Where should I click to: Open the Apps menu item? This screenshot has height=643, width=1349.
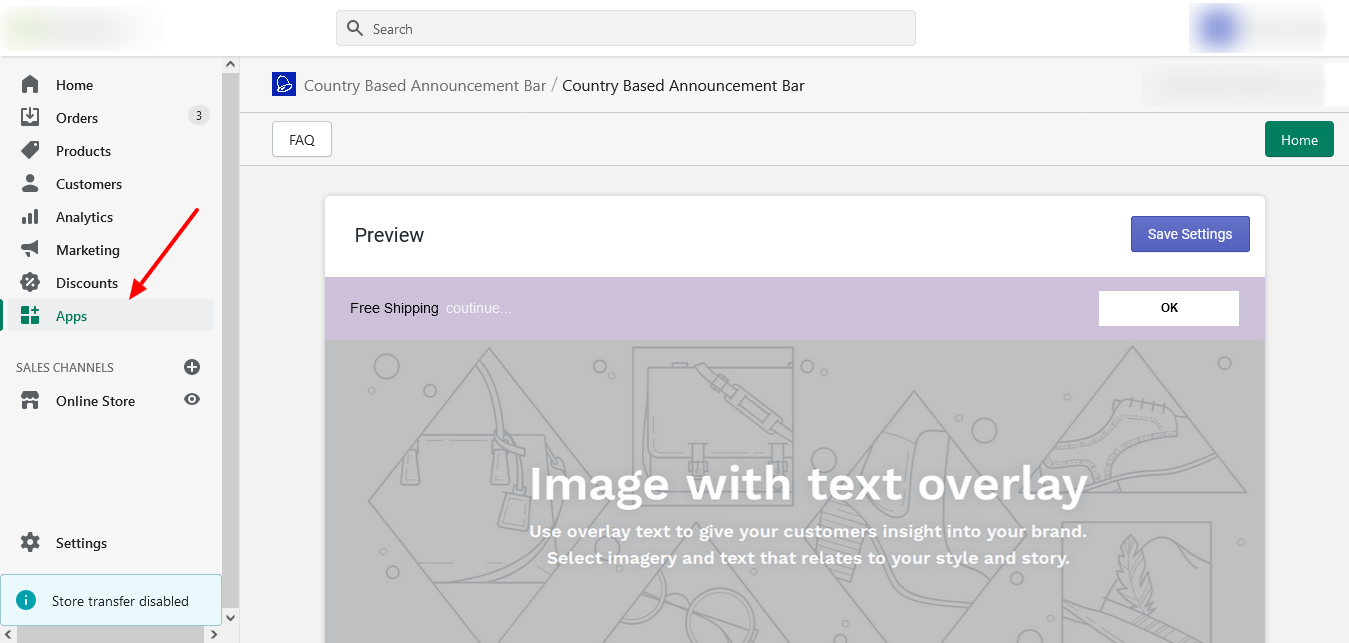click(x=72, y=316)
